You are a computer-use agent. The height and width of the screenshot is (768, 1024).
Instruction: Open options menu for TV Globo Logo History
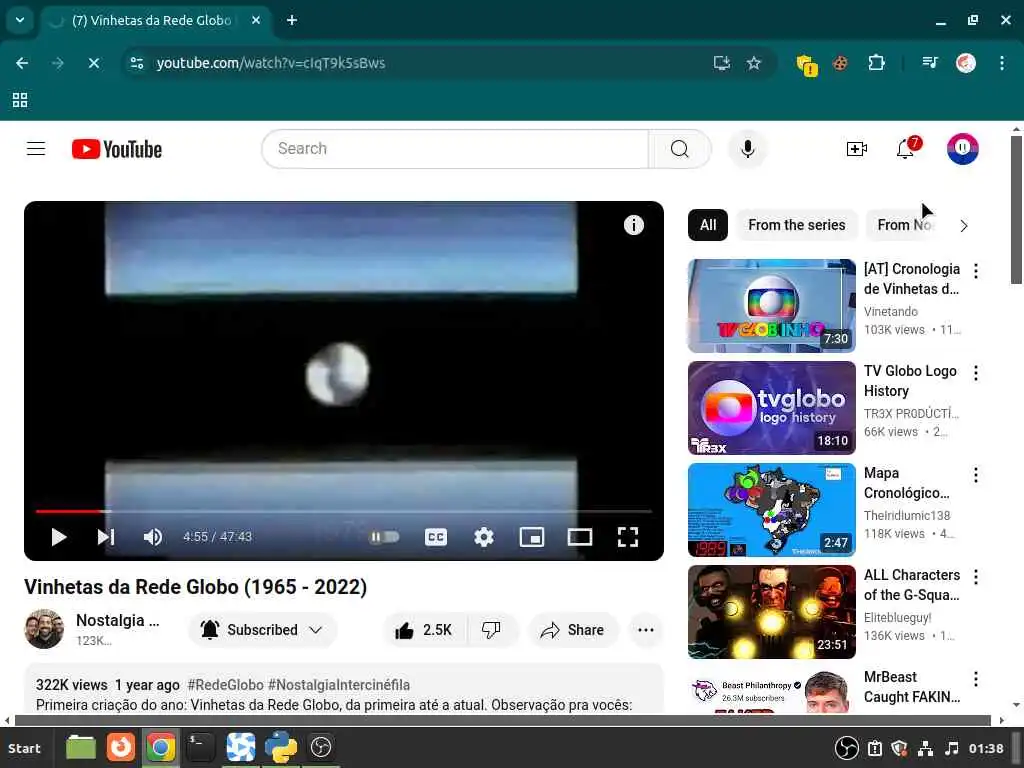tap(976, 373)
